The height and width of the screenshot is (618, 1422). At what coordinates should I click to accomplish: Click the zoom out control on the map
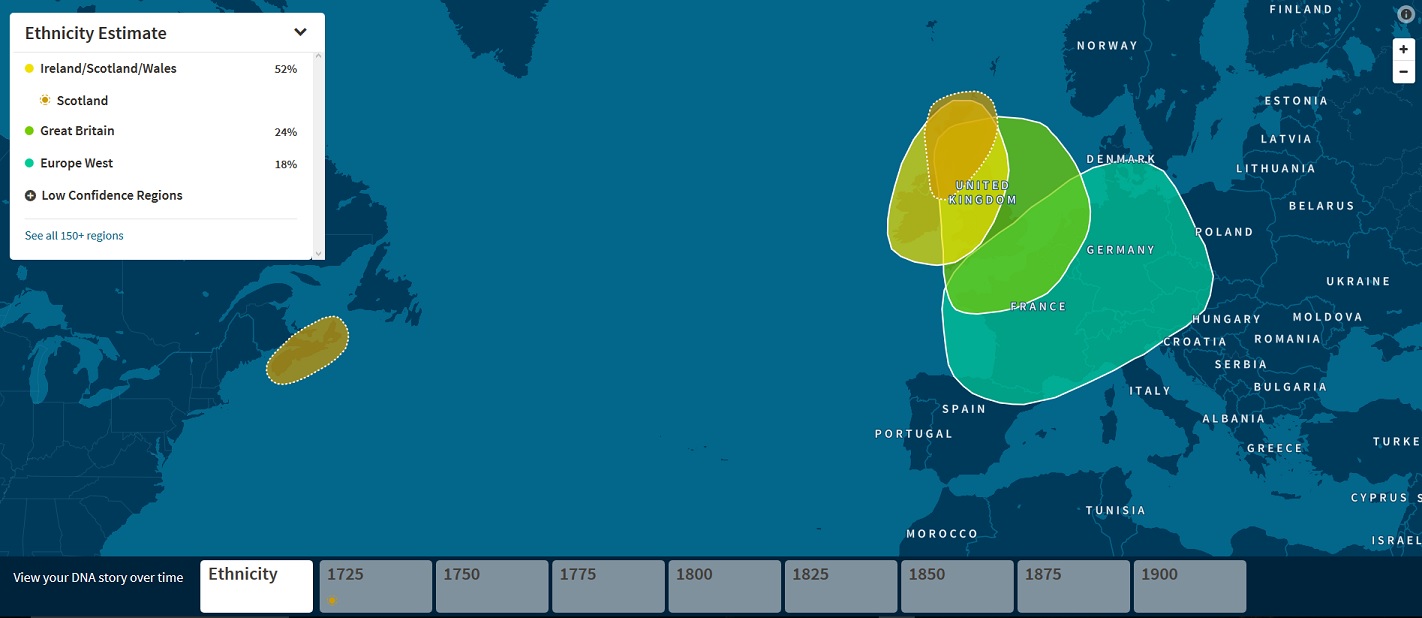[x=1403, y=70]
